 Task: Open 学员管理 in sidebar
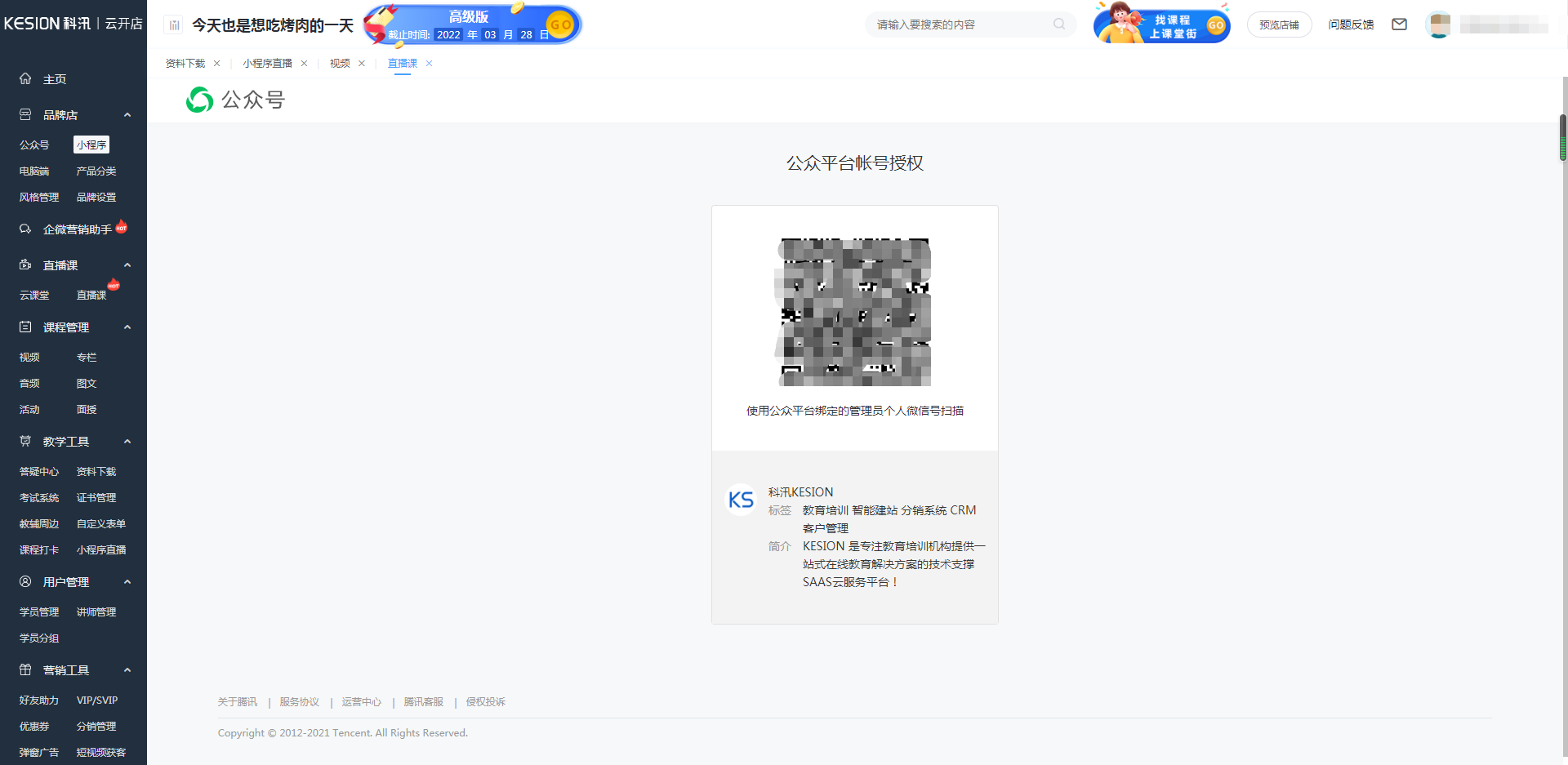pos(39,612)
